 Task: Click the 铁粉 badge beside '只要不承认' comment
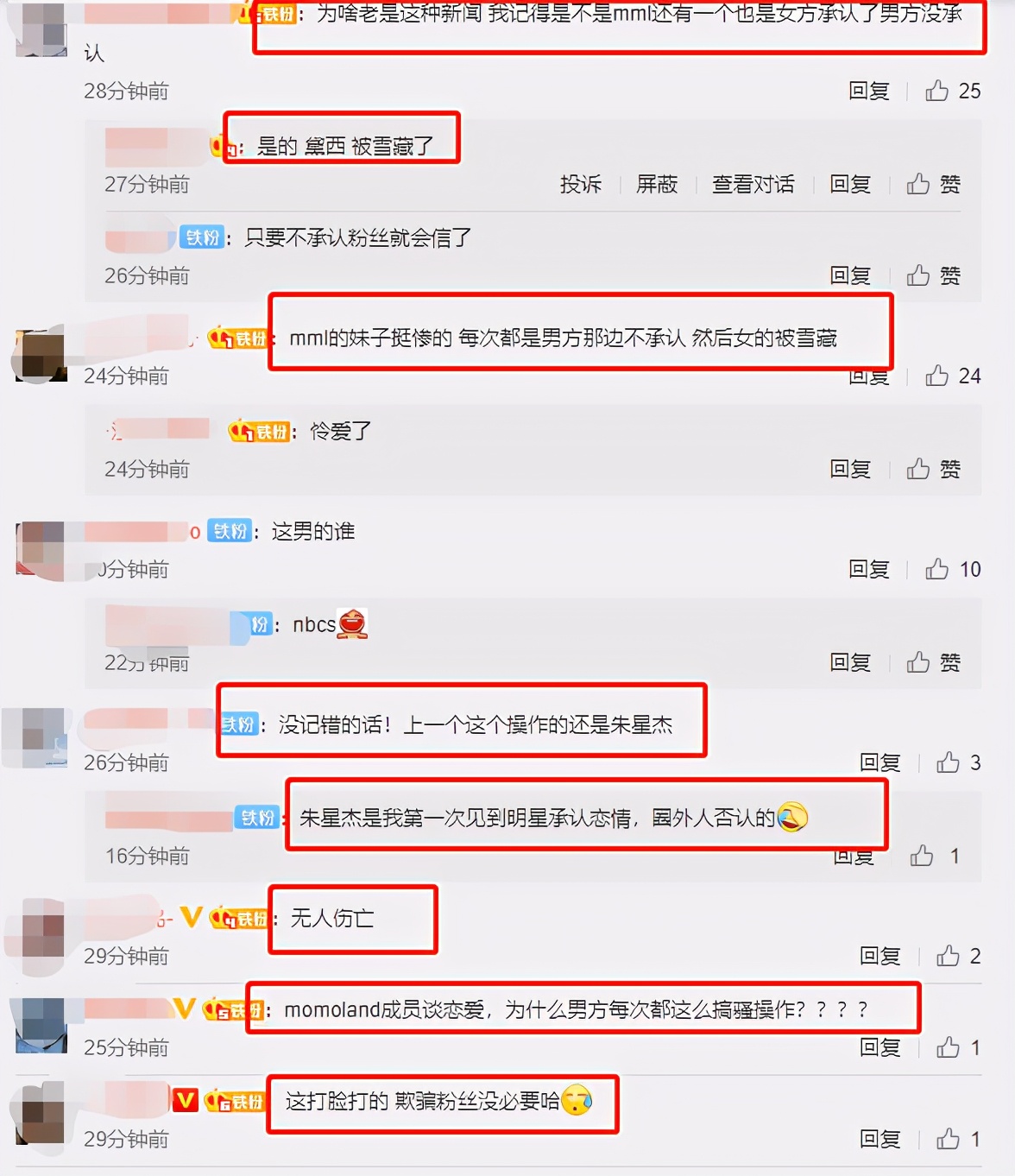204,237
